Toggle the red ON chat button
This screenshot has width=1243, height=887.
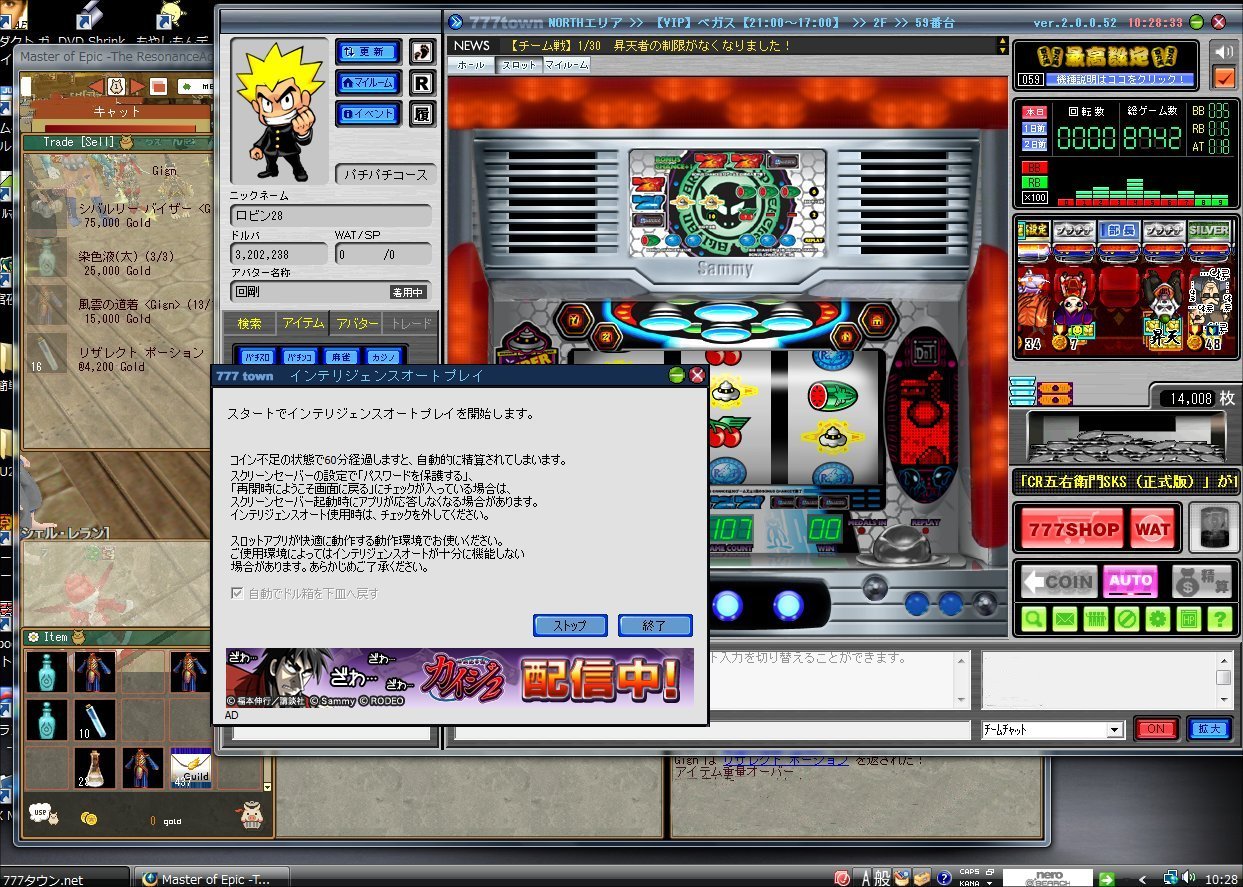pos(1156,729)
